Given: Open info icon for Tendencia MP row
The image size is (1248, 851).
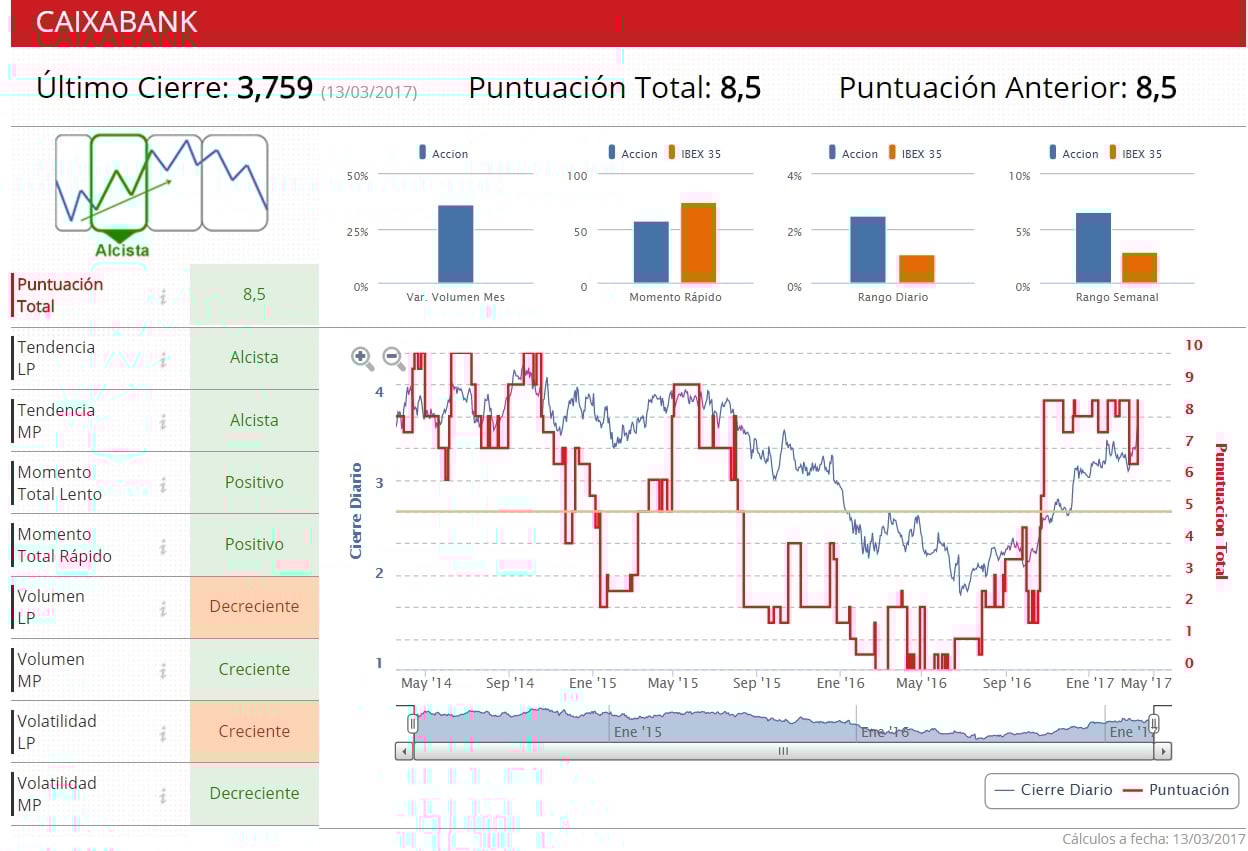Looking at the screenshot, I should click(163, 420).
